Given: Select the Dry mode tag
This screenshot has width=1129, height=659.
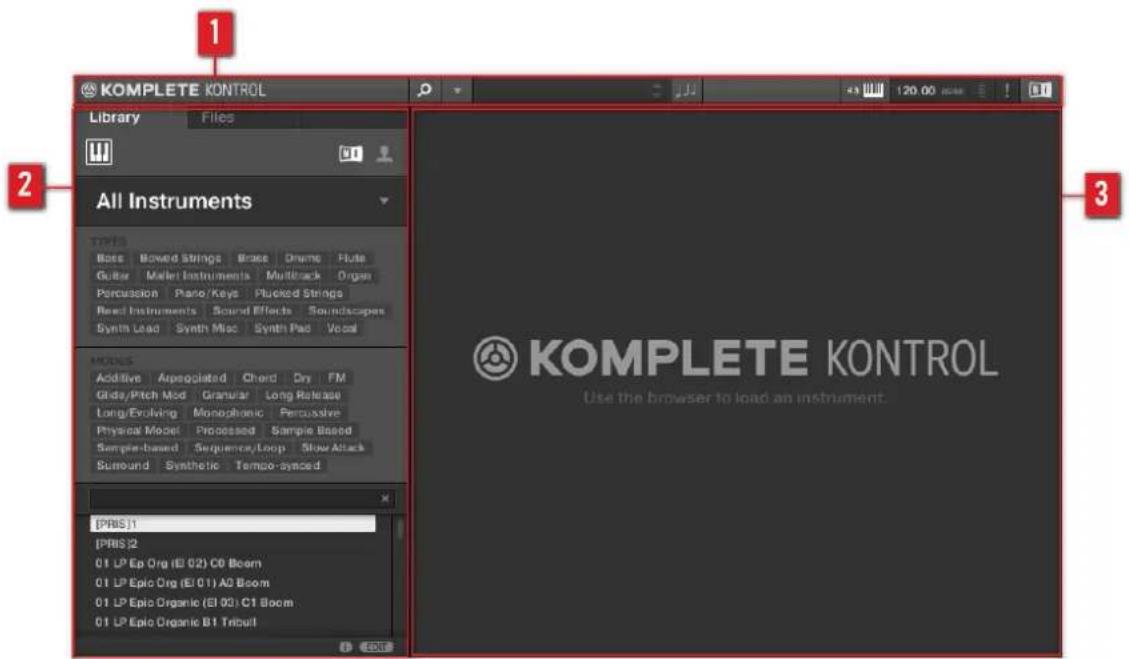Looking at the screenshot, I should point(302,377).
